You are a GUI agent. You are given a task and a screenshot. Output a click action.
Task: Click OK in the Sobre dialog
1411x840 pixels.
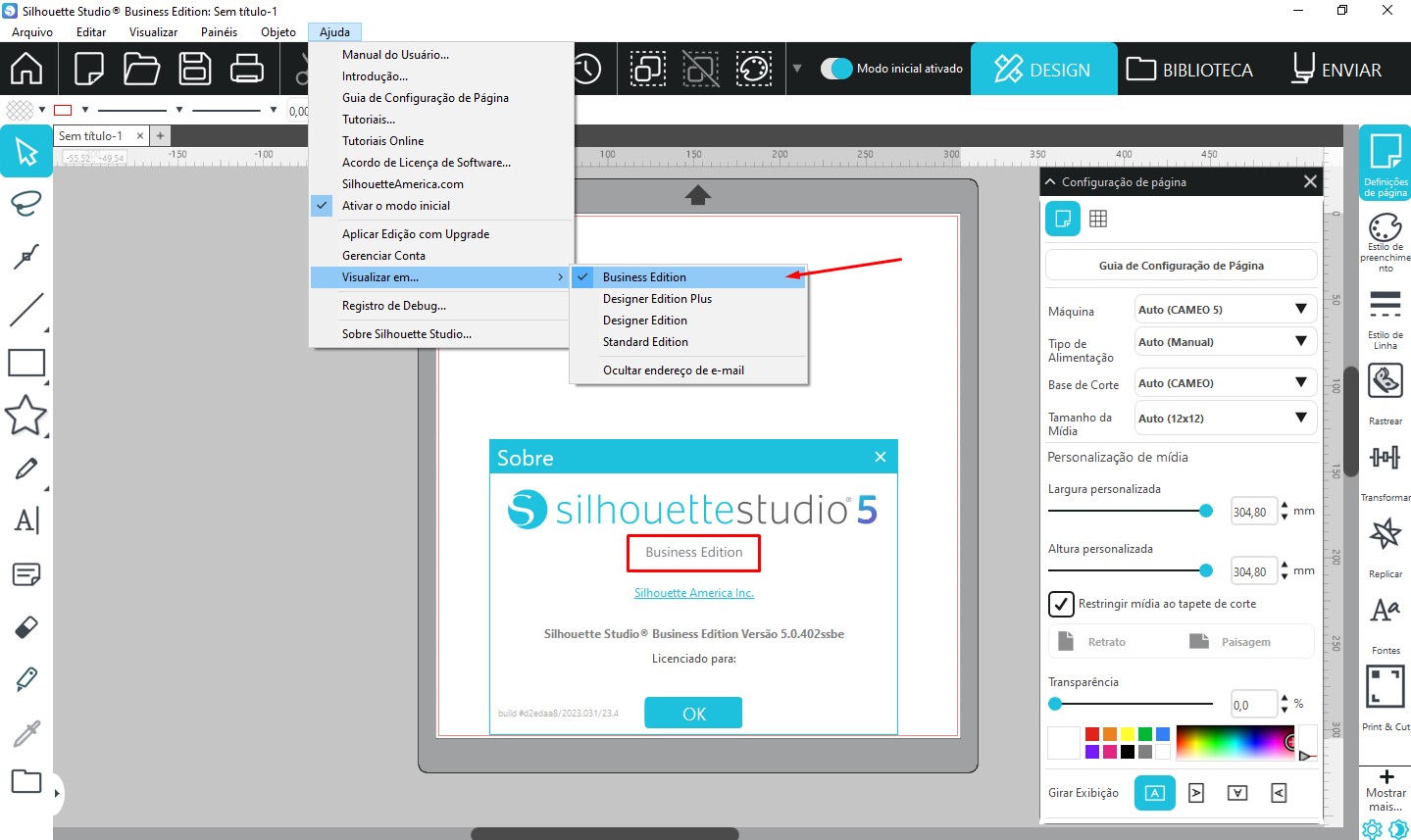(693, 714)
